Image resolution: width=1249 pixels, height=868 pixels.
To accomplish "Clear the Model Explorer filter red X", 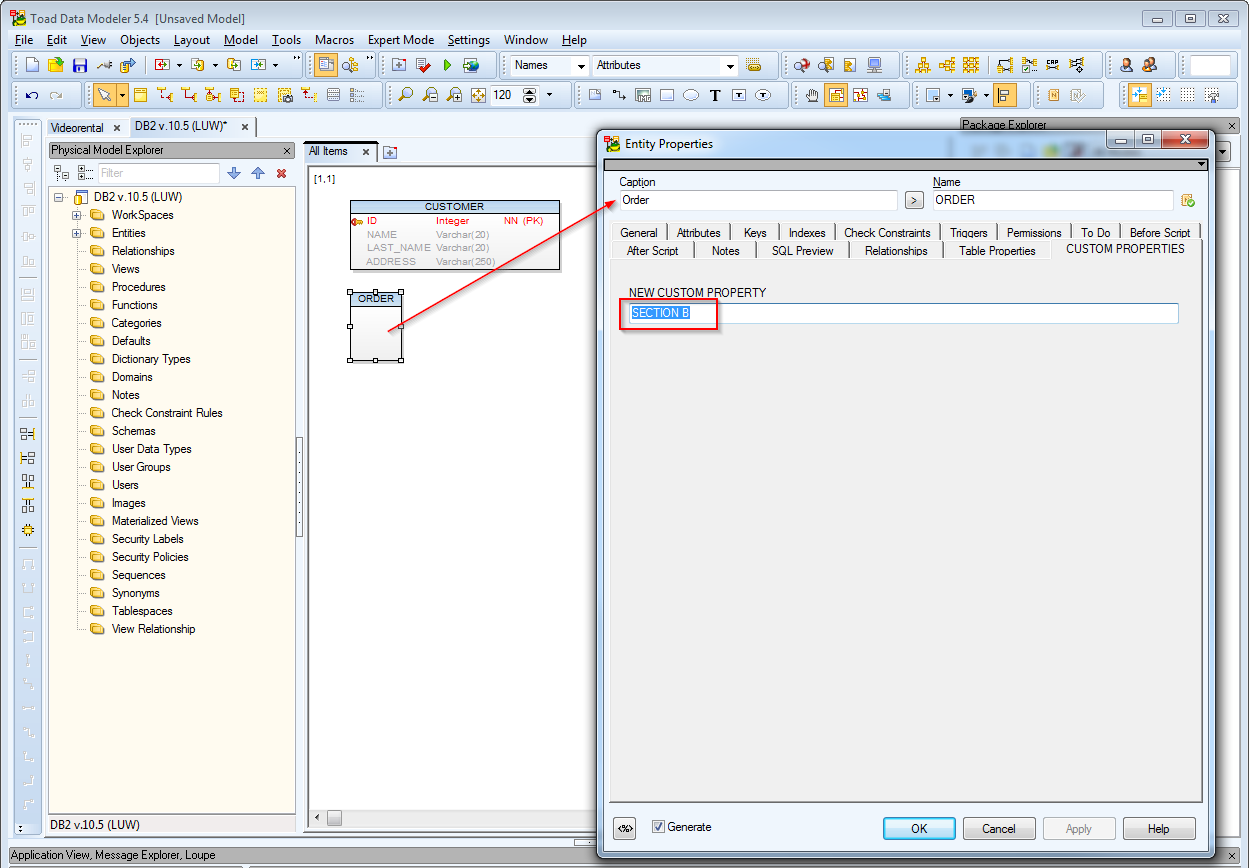I will pos(281,173).
